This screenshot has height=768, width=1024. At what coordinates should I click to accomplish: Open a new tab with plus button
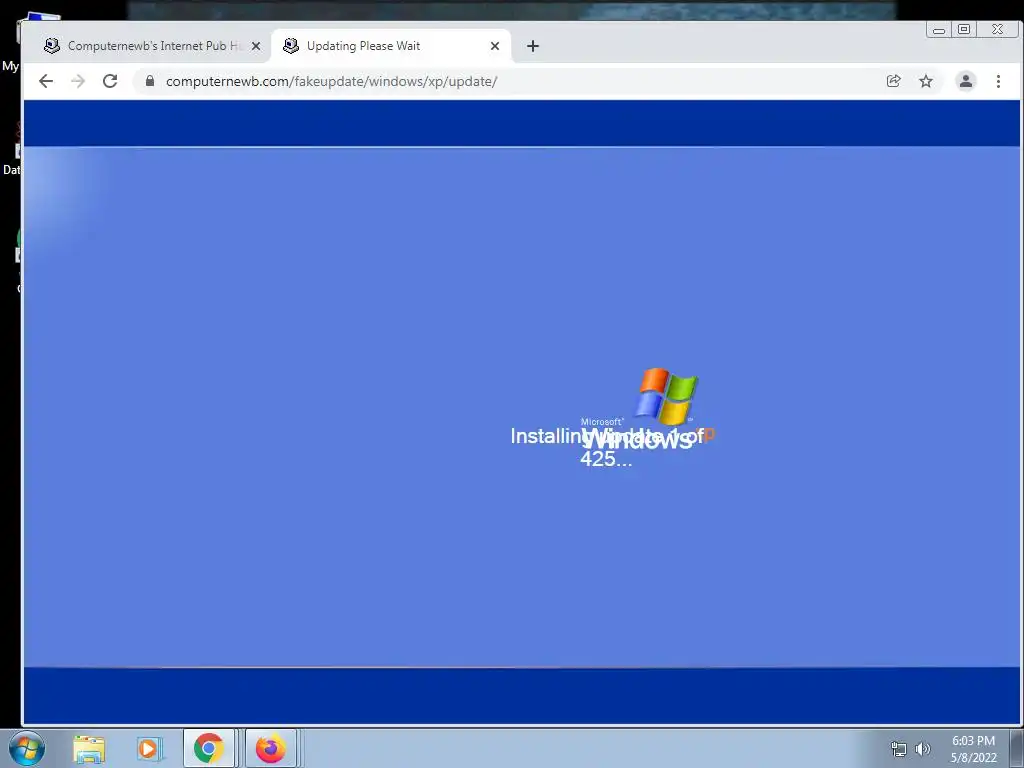(x=533, y=46)
